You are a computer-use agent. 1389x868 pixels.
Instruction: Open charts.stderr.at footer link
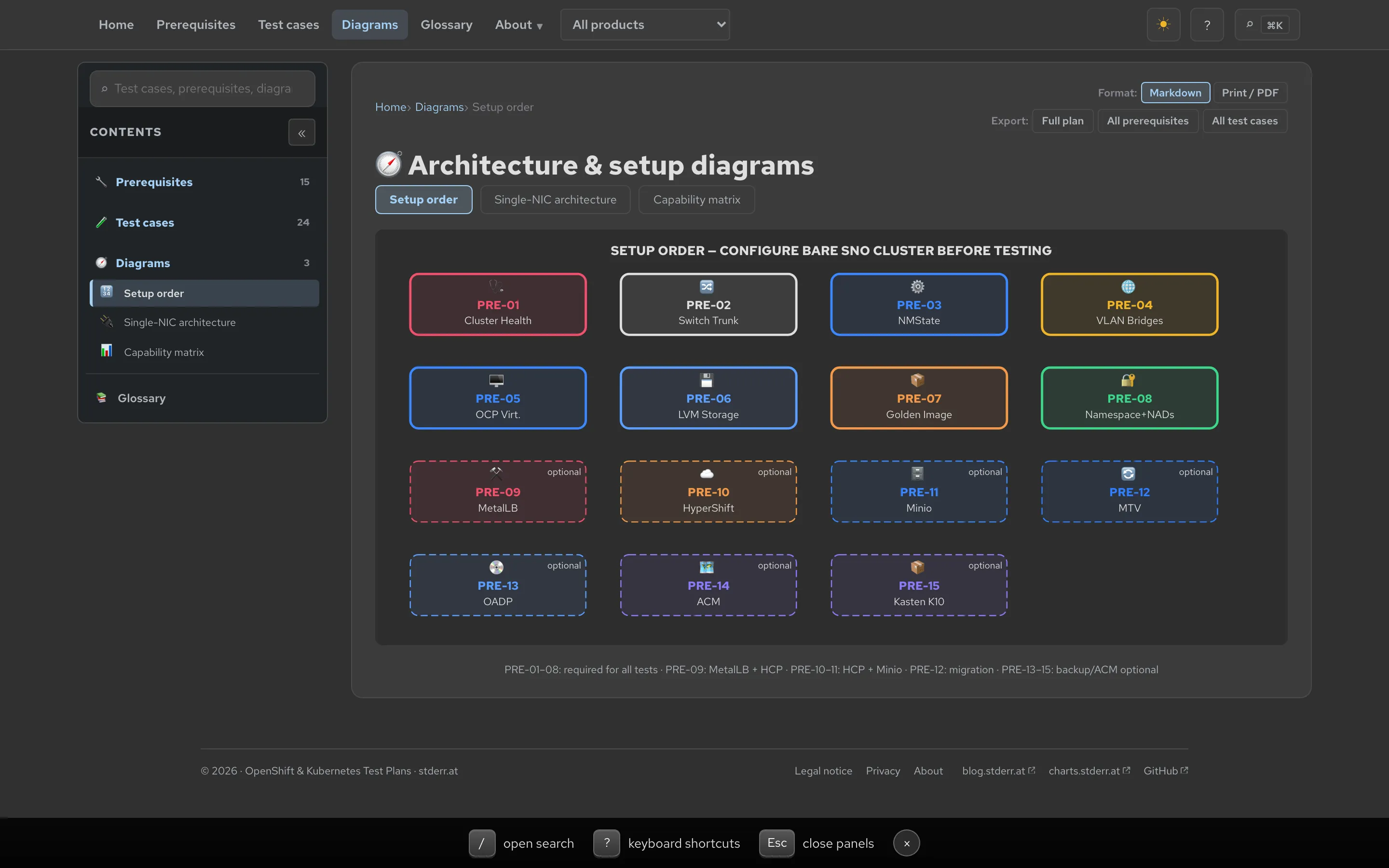[x=1089, y=771]
